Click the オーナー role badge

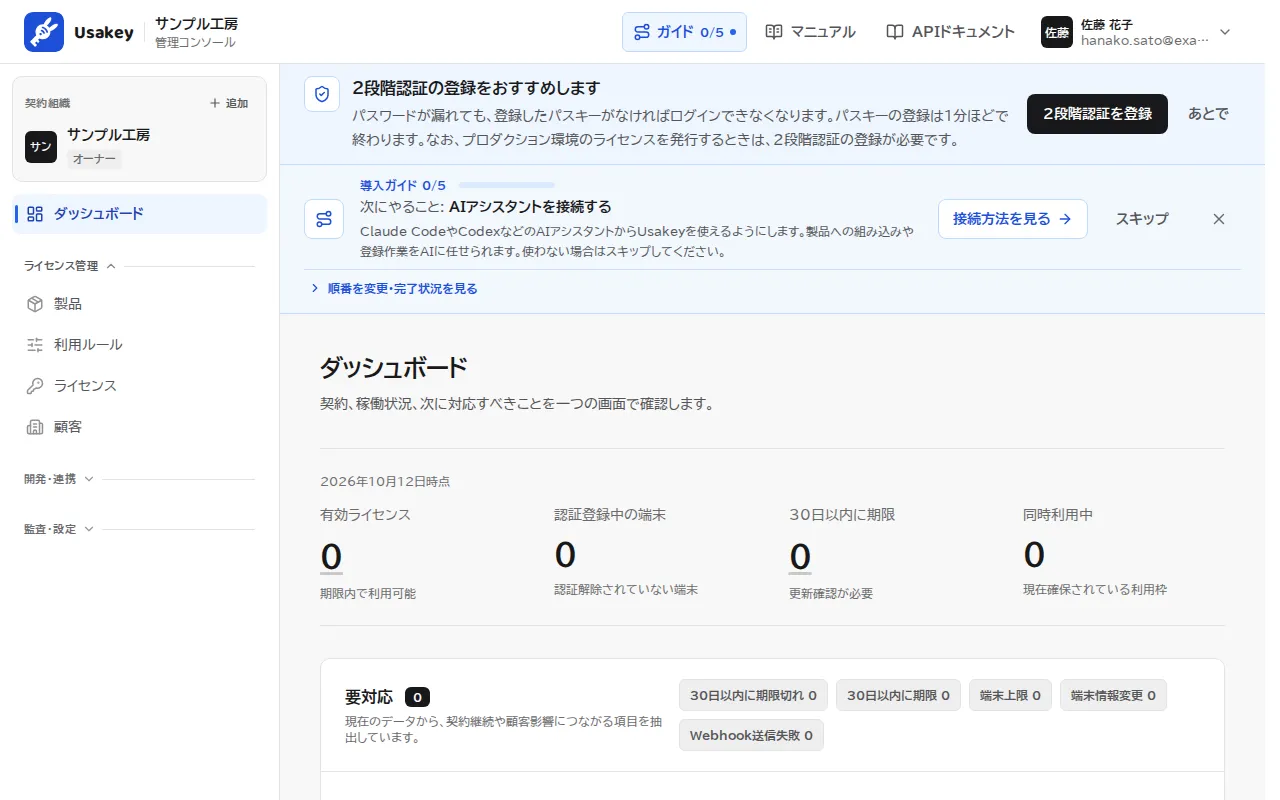click(x=95, y=159)
